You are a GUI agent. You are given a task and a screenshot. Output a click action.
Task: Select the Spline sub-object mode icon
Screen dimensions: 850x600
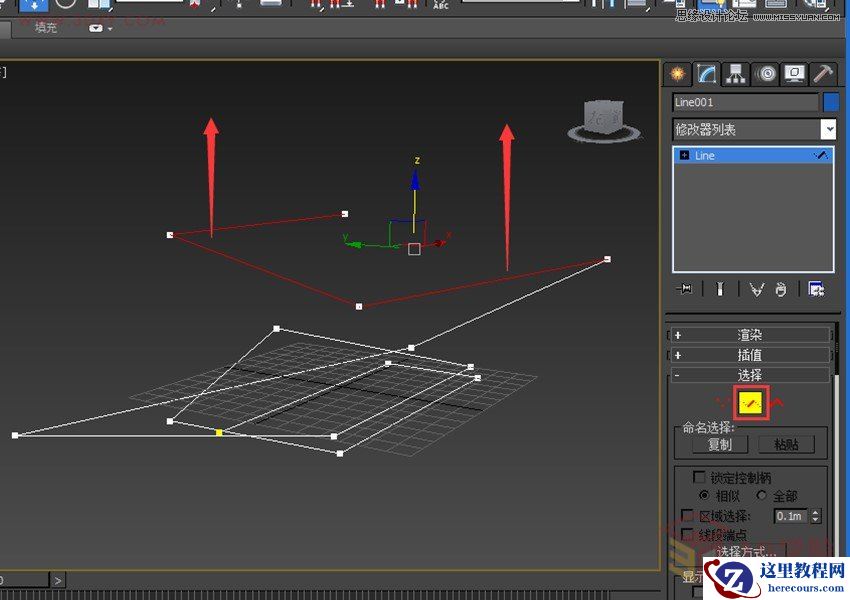point(778,401)
